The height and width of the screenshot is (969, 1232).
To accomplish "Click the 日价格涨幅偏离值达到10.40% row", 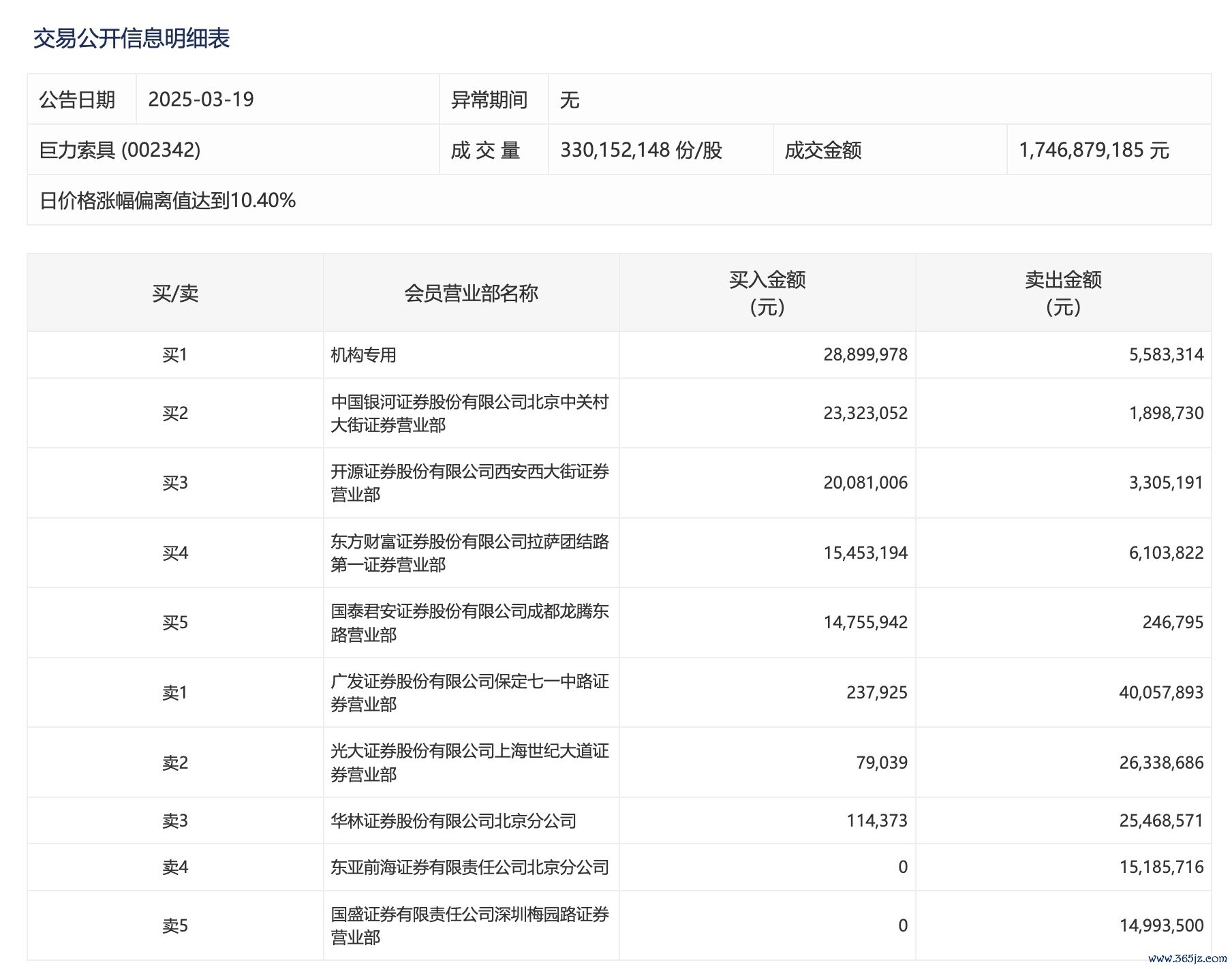I will click(x=168, y=200).
